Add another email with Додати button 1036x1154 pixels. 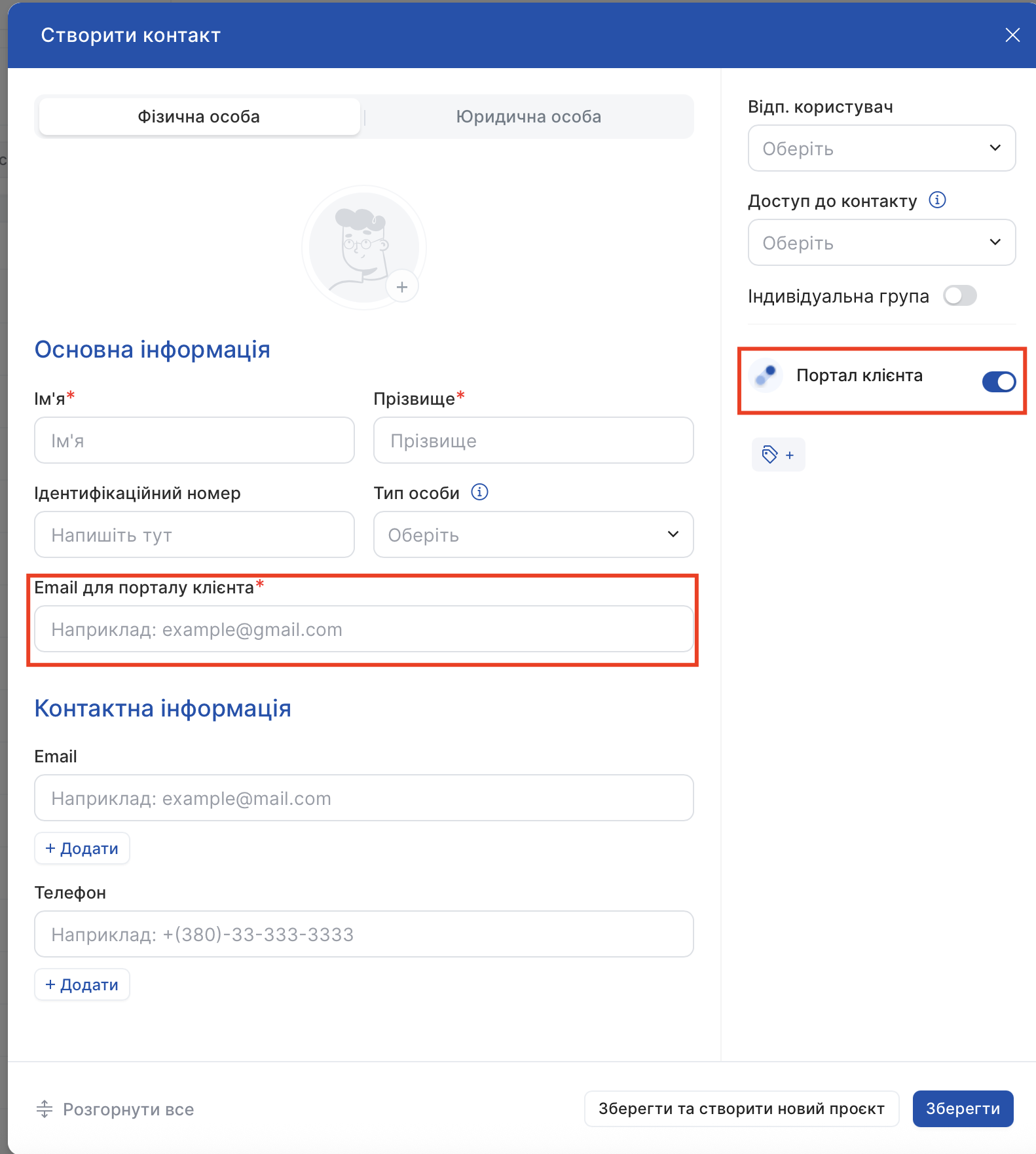tap(82, 848)
